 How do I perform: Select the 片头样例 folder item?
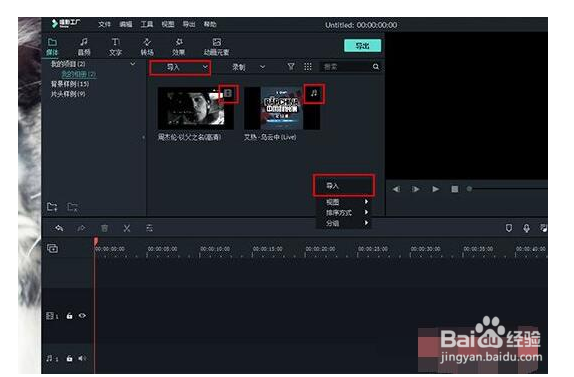(x=68, y=94)
